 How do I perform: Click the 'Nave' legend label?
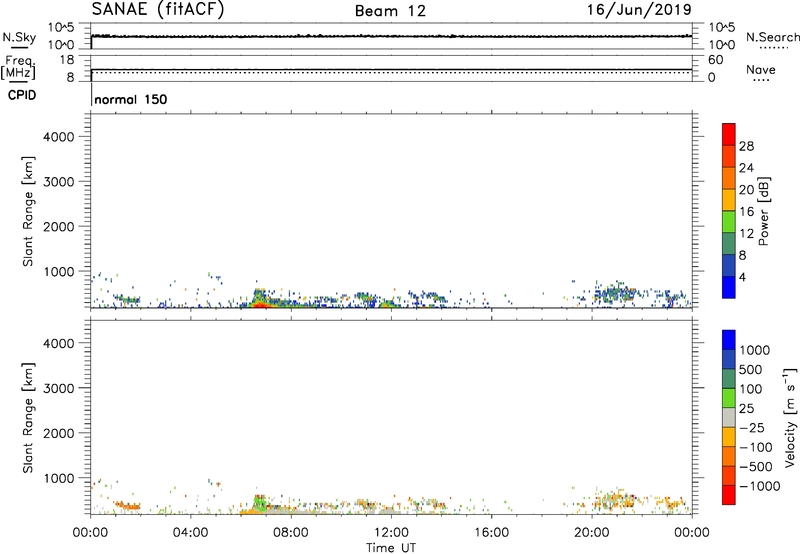(761, 70)
